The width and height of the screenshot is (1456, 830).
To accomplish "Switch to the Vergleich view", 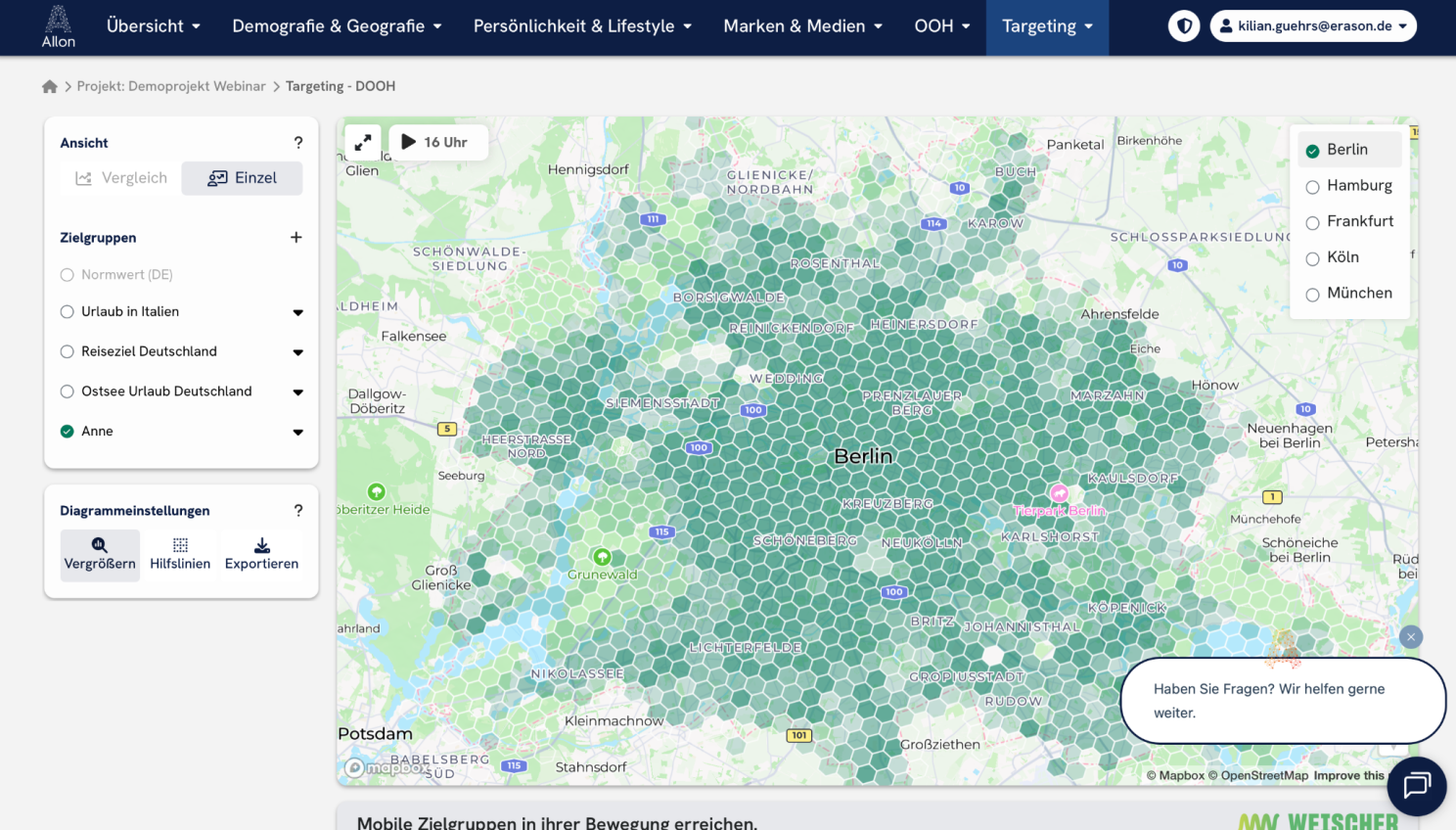I will click(121, 178).
